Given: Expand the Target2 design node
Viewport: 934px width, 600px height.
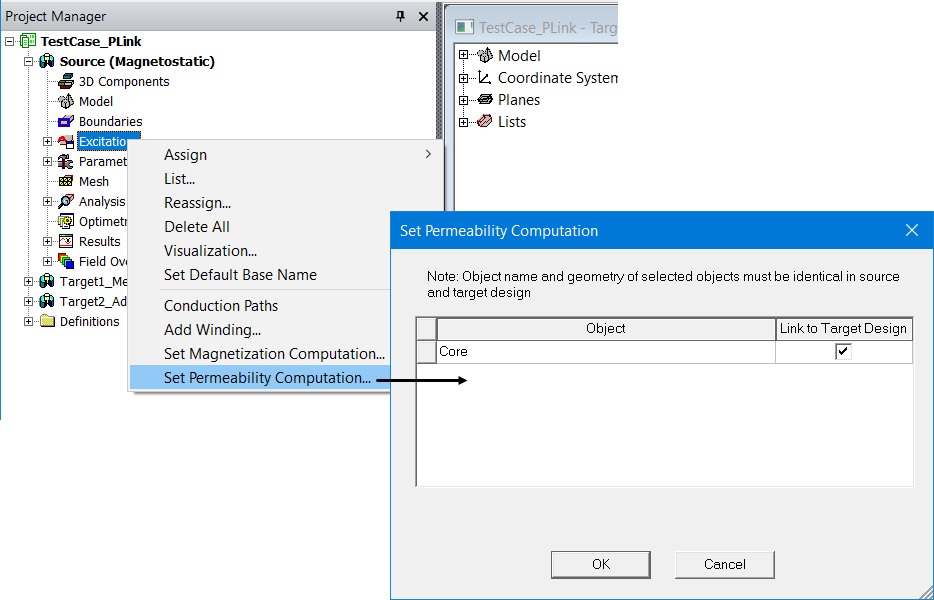Looking at the screenshot, I should click(x=29, y=301).
